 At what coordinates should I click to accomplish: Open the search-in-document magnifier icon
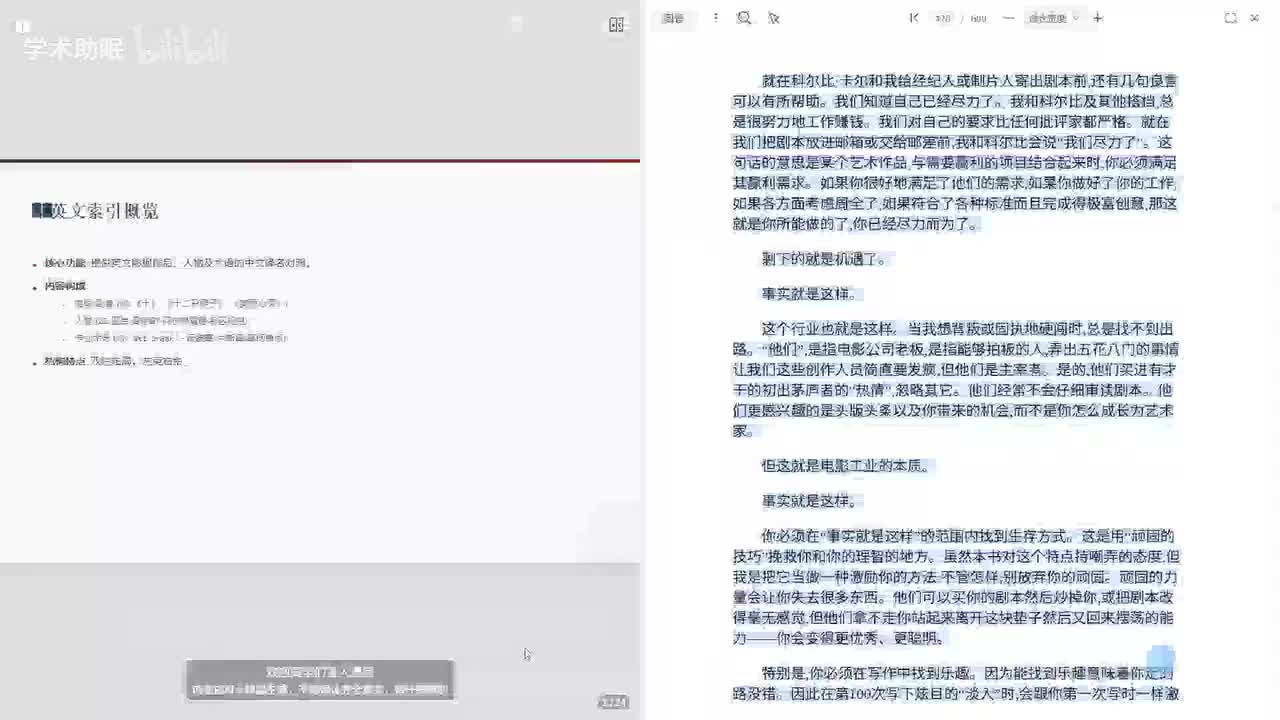[744, 18]
